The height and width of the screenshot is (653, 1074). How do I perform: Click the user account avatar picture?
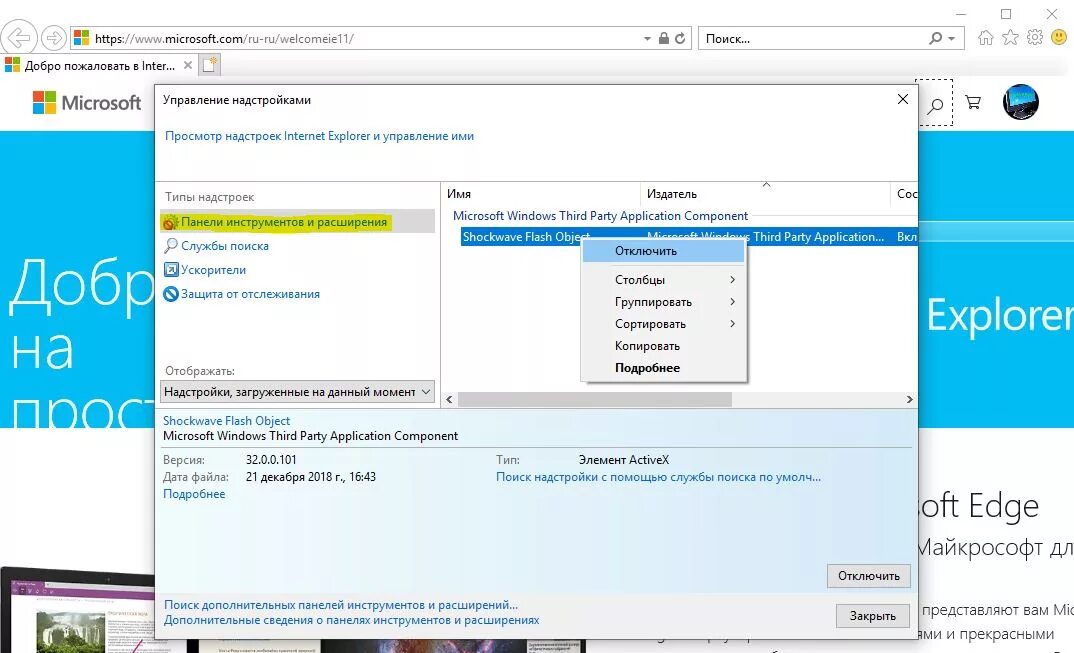click(x=1020, y=102)
